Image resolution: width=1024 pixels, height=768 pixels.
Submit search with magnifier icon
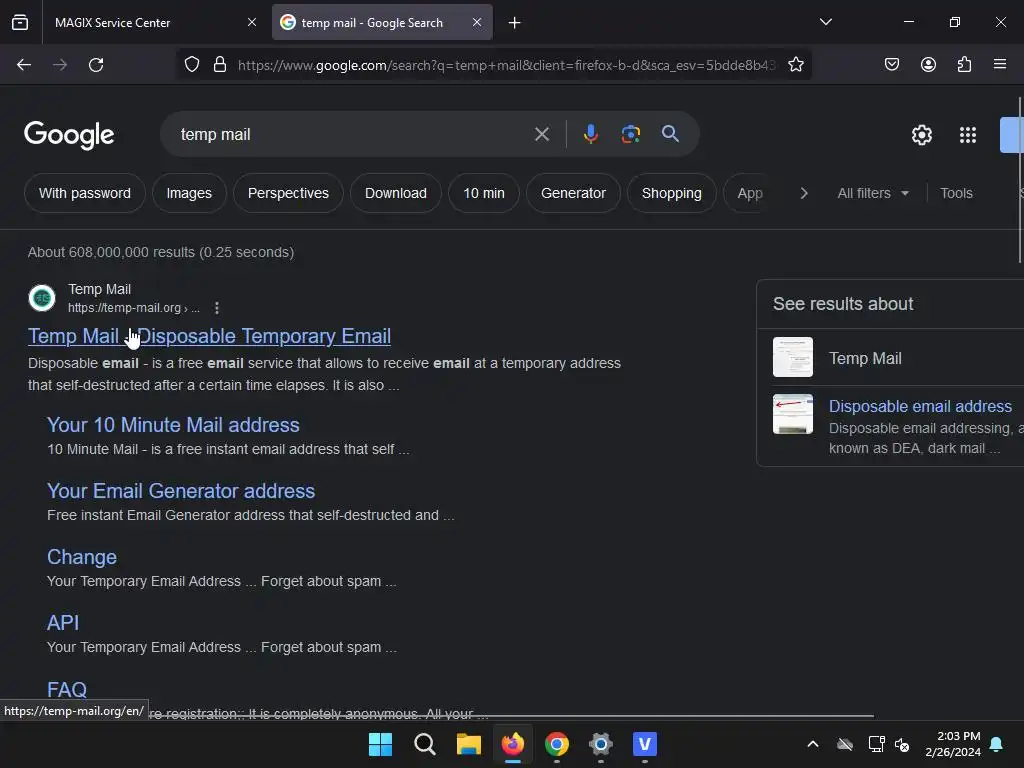[670, 134]
